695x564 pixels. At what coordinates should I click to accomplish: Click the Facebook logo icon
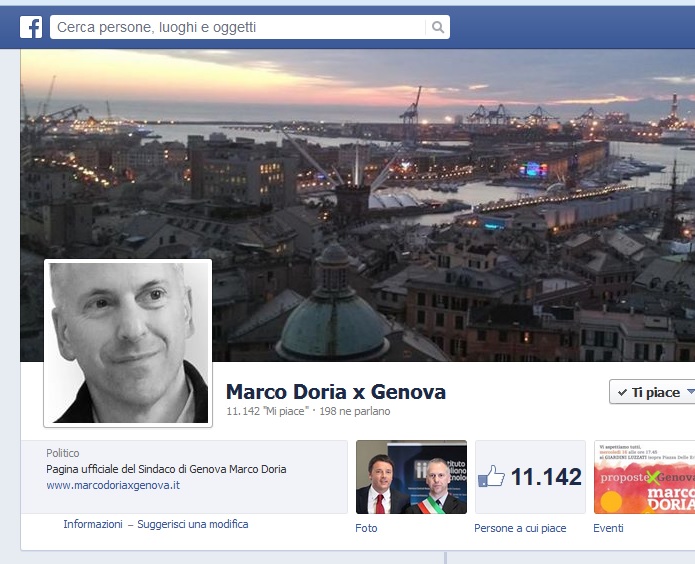[x=31, y=27]
